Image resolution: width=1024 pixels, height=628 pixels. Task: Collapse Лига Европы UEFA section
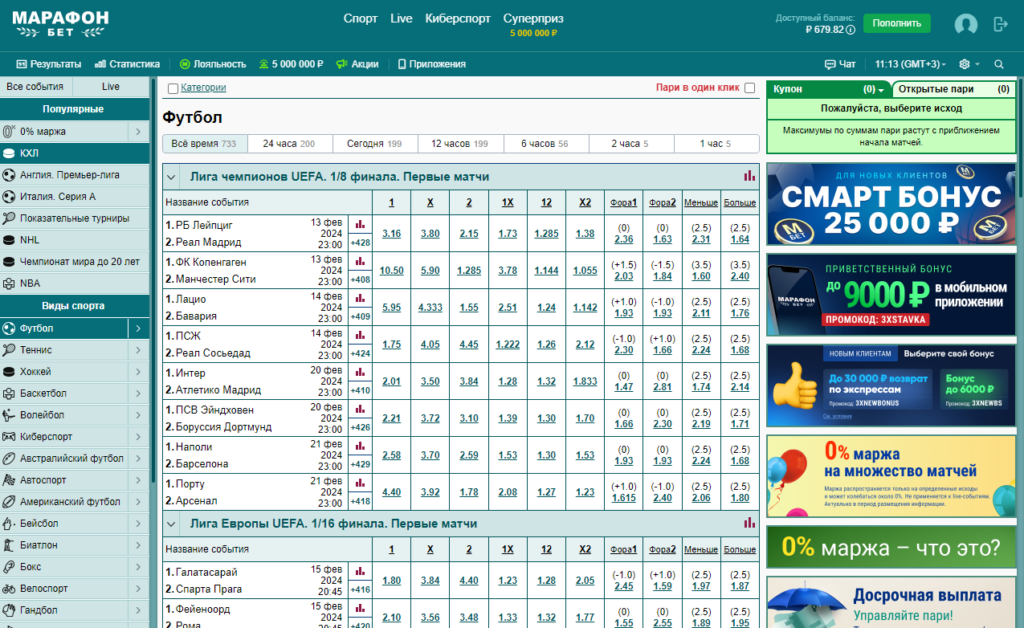[x=171, y=524]
